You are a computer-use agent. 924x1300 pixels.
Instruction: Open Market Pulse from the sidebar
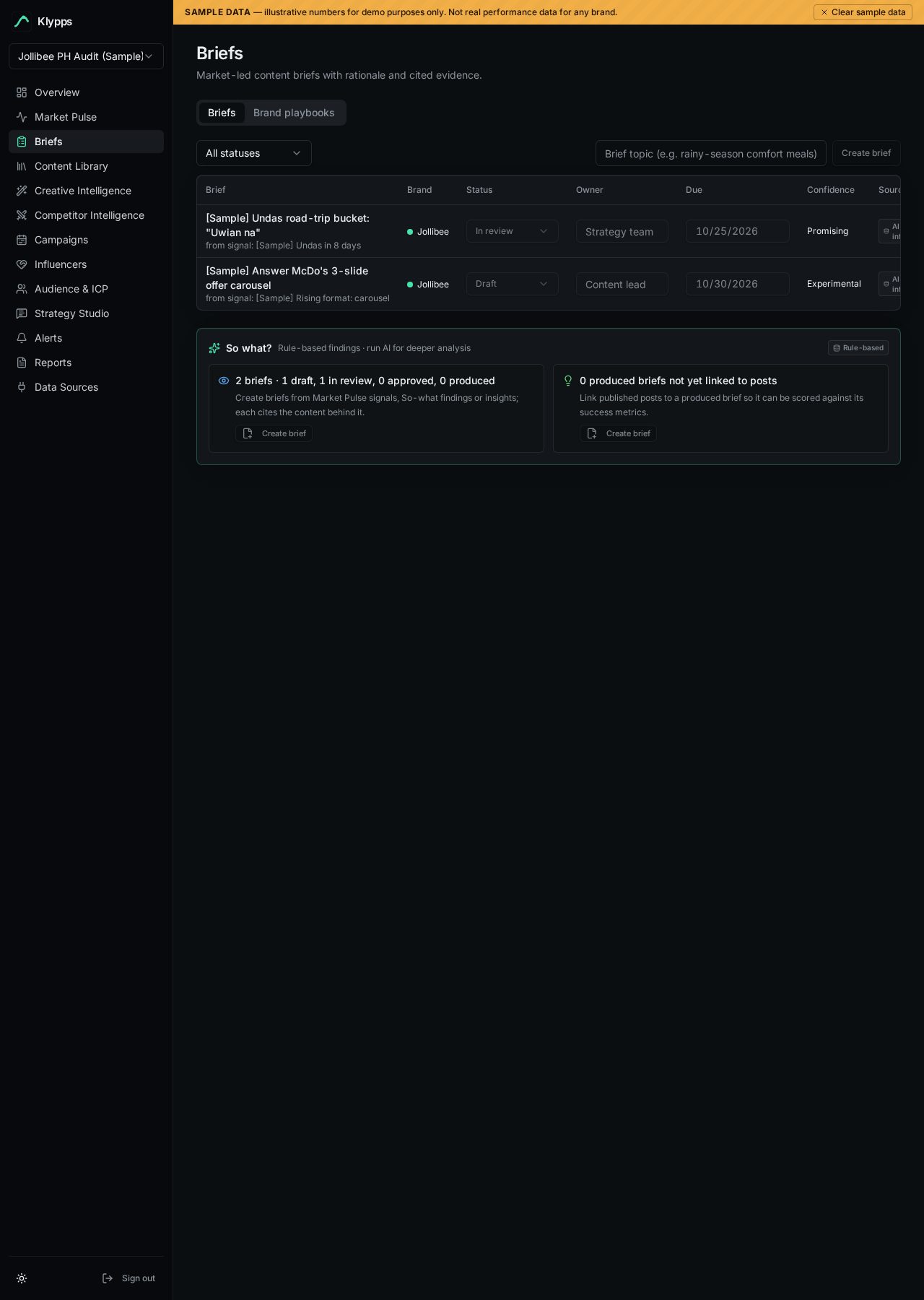pos(86,117)
